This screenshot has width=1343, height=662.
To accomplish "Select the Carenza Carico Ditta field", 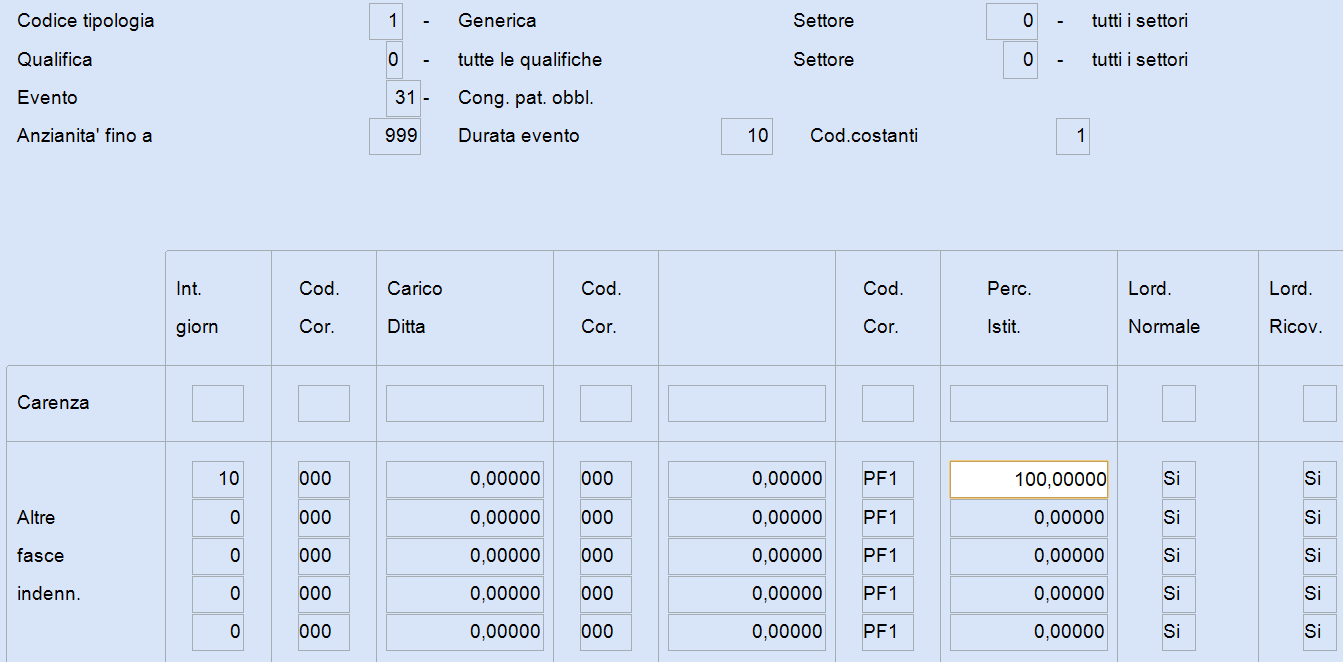I will coord(465,403).
